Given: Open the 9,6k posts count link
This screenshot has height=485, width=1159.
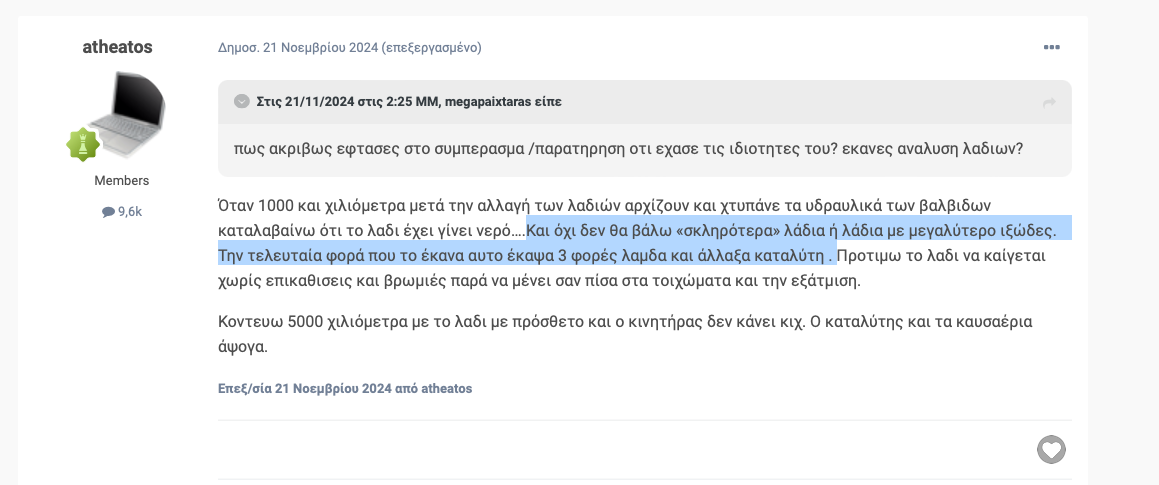Looking at the screenshot, I should pos(122,211).
